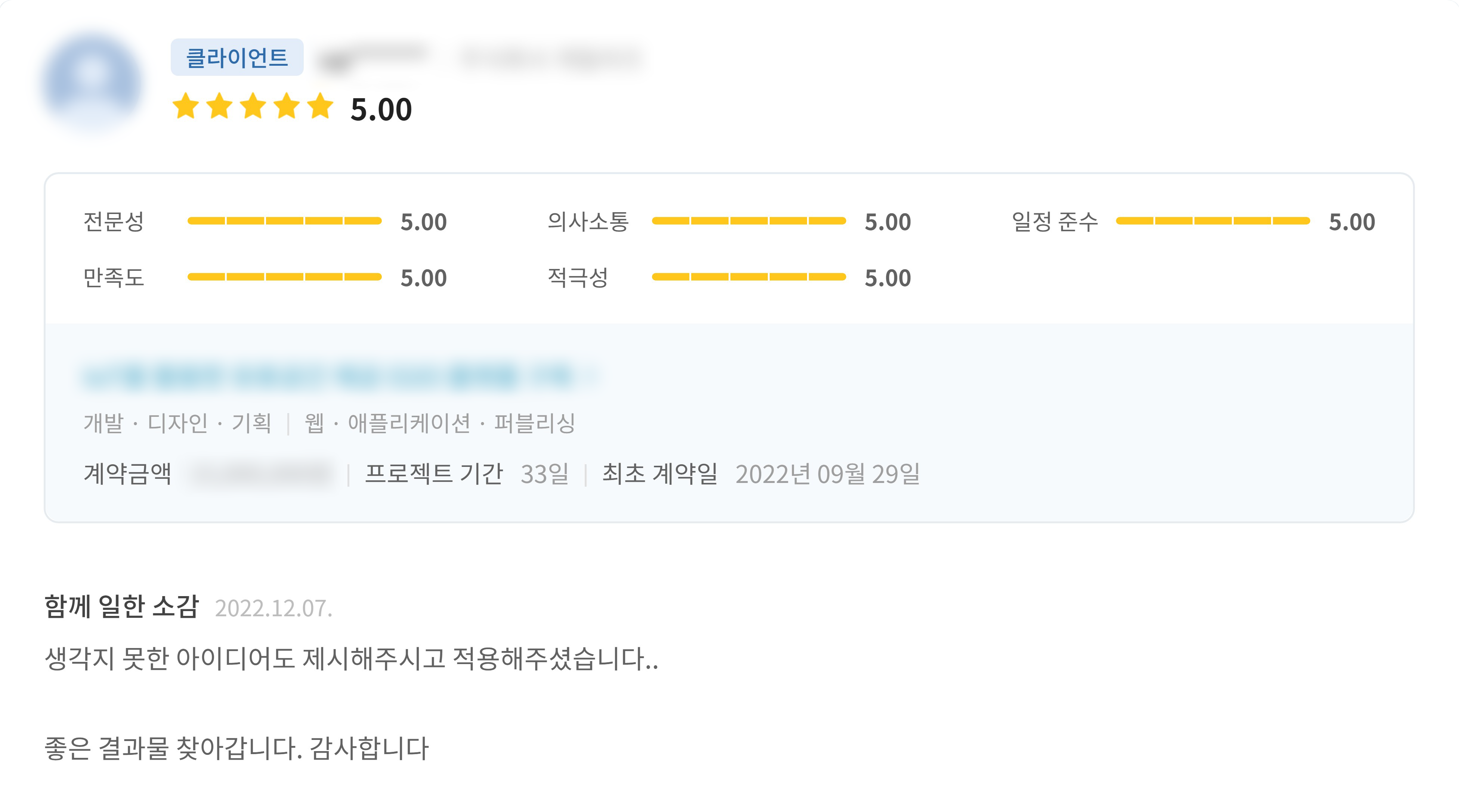1459x812 pixels.
Task: Click the 의사소통 rating bar
Action: click(749, 221)
